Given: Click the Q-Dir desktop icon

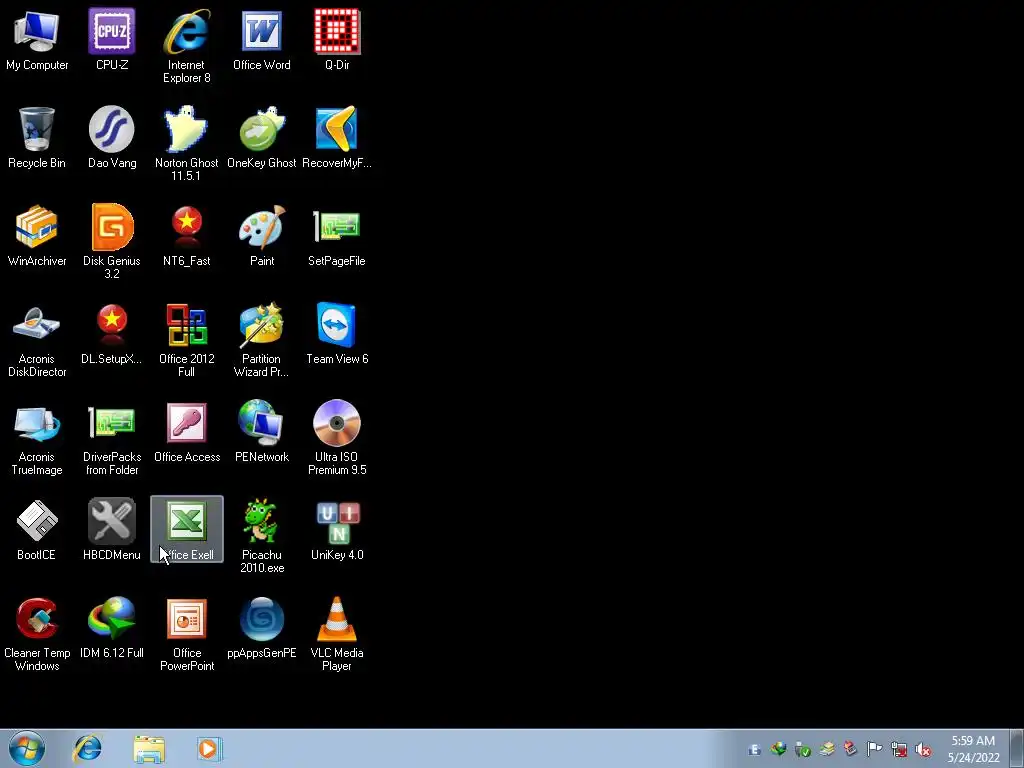Looking at the screenshot, I should coord(337,39).
